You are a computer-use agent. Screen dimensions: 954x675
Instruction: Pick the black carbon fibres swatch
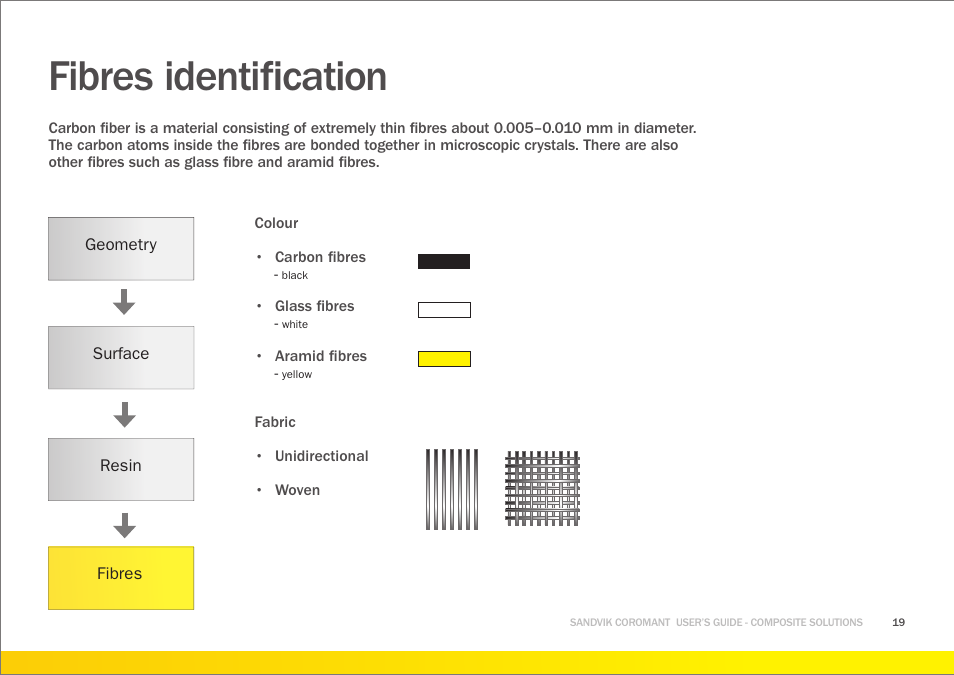tap(444, 262)
